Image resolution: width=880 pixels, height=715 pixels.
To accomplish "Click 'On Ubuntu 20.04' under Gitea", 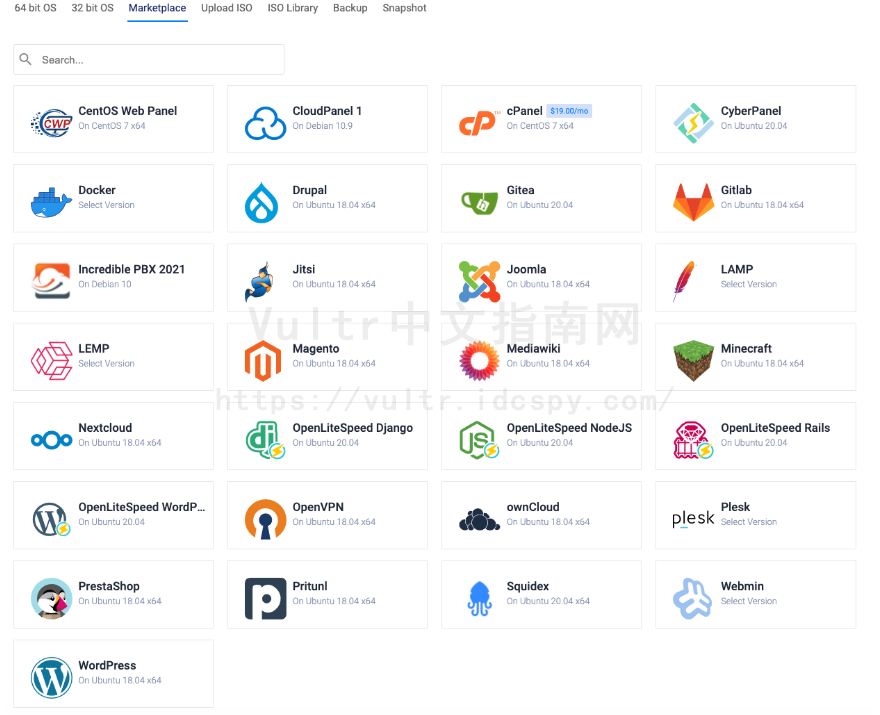I will click(x=539, y=205).
